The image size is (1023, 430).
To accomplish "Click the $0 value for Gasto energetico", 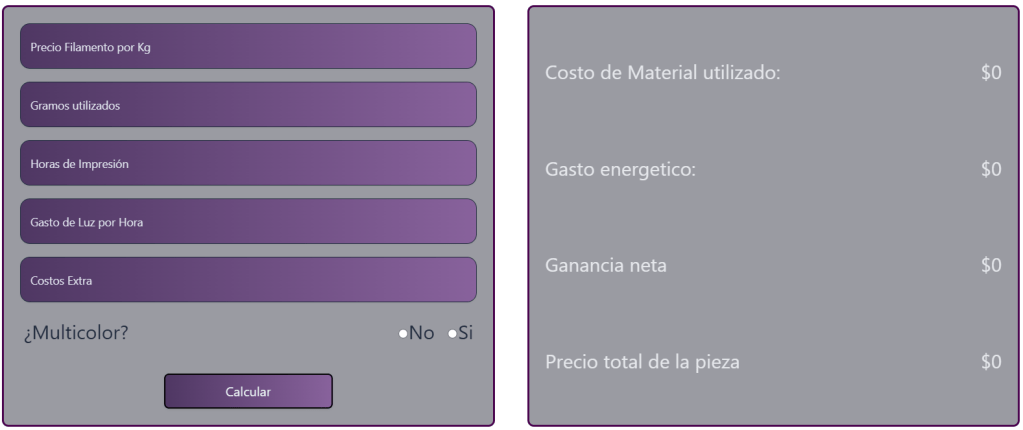I will (991, 169).
